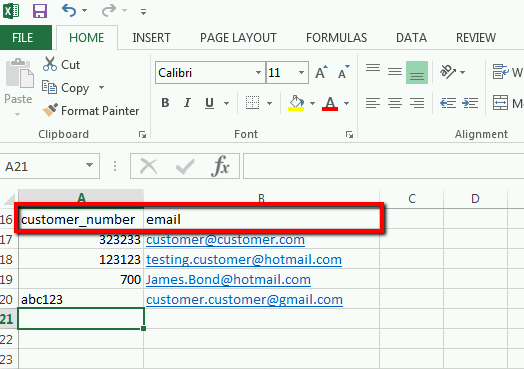Expand the Copy options arrow
Image resolution: width=524 pixels, height=369 pixels.
tap(101, 88)
